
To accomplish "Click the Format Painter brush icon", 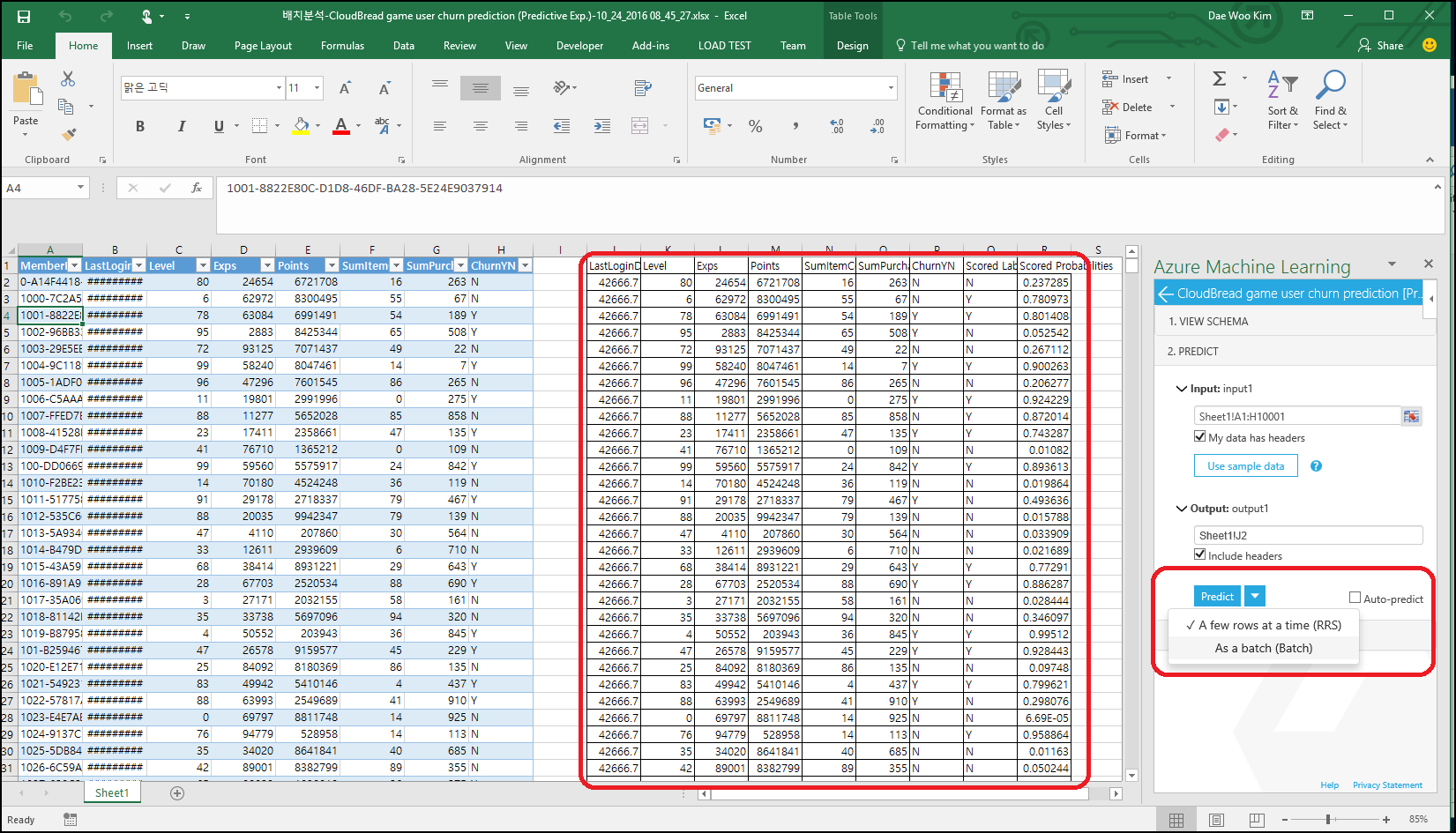I will tap(68, 134).
